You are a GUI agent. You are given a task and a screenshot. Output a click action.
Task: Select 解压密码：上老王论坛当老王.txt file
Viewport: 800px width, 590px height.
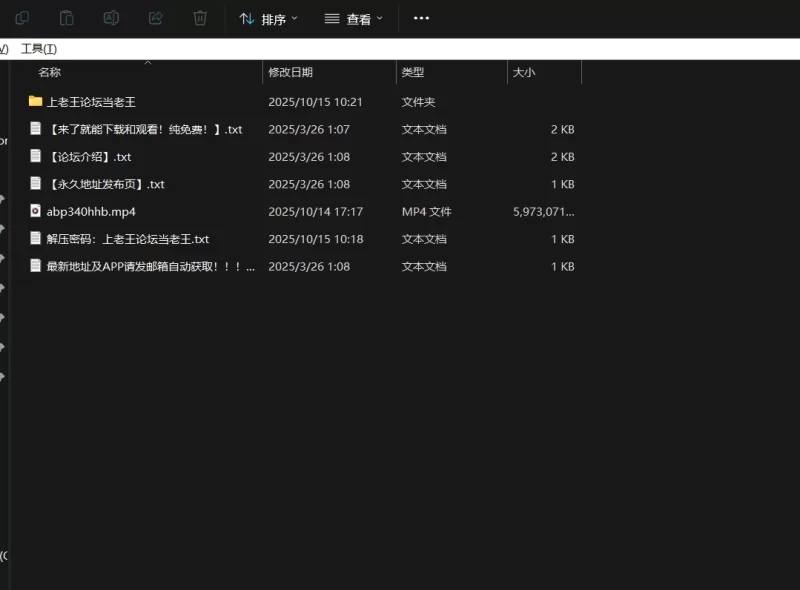click(128, 239)
